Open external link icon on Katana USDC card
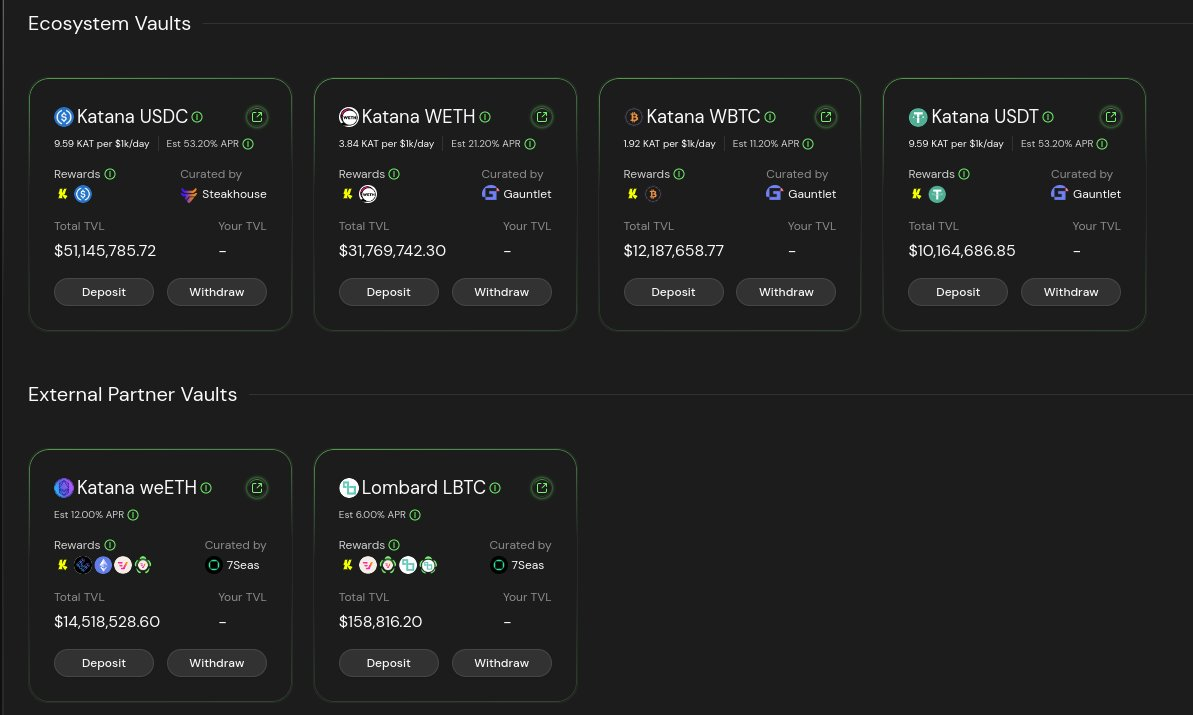The image size is (1193, 715). tap(257, 117)
